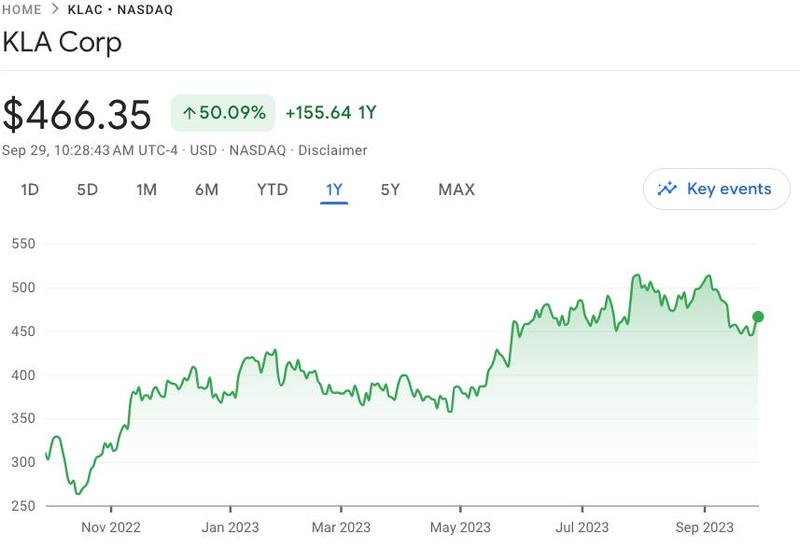Click the +155.64 1Y change text

[331, 113]
